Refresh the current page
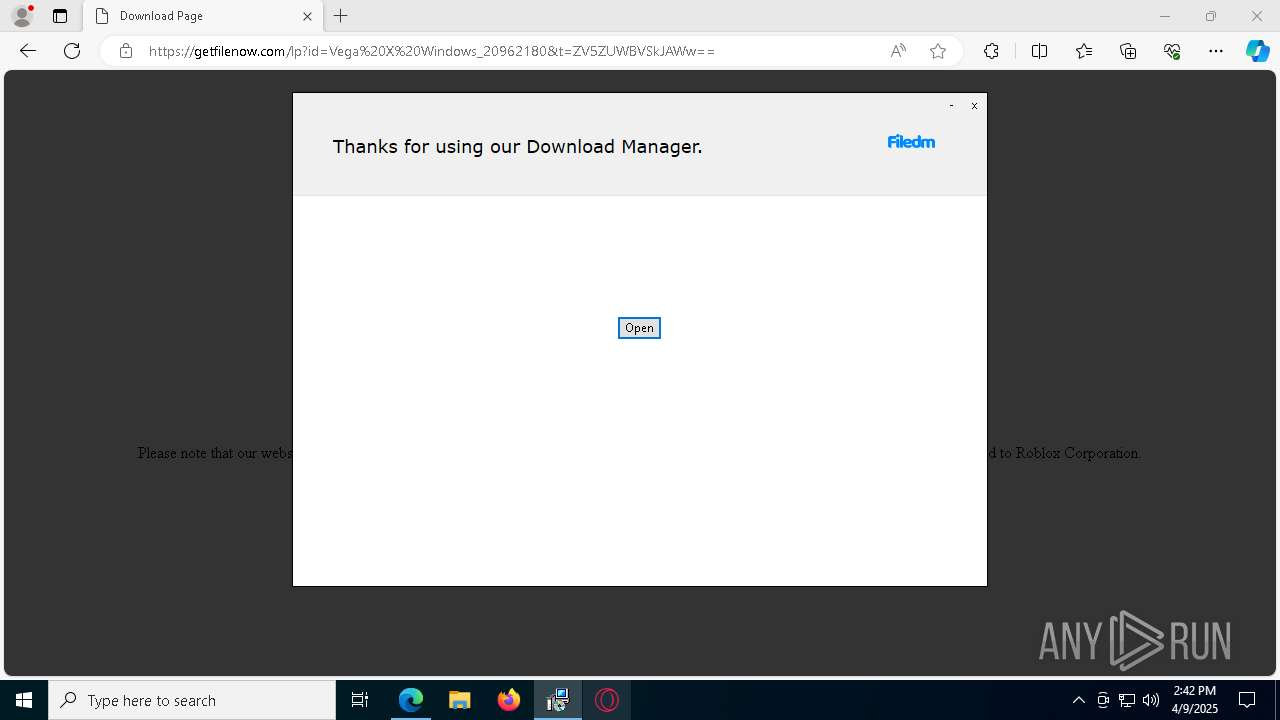Image resolution: width=1280 pixels, height=720 pixels. click(72, 51)
